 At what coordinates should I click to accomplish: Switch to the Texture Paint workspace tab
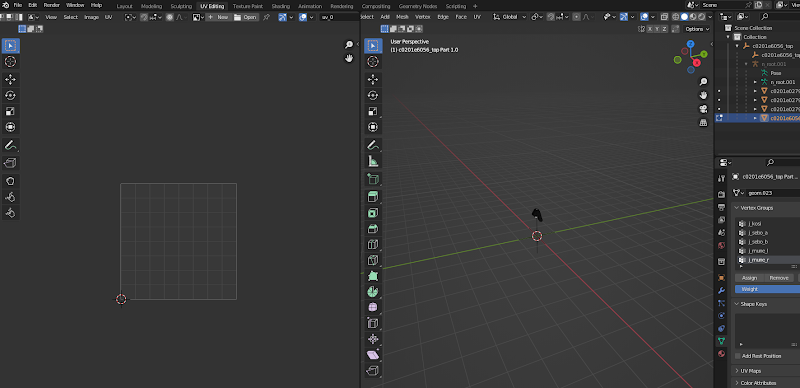pos(247,6)
